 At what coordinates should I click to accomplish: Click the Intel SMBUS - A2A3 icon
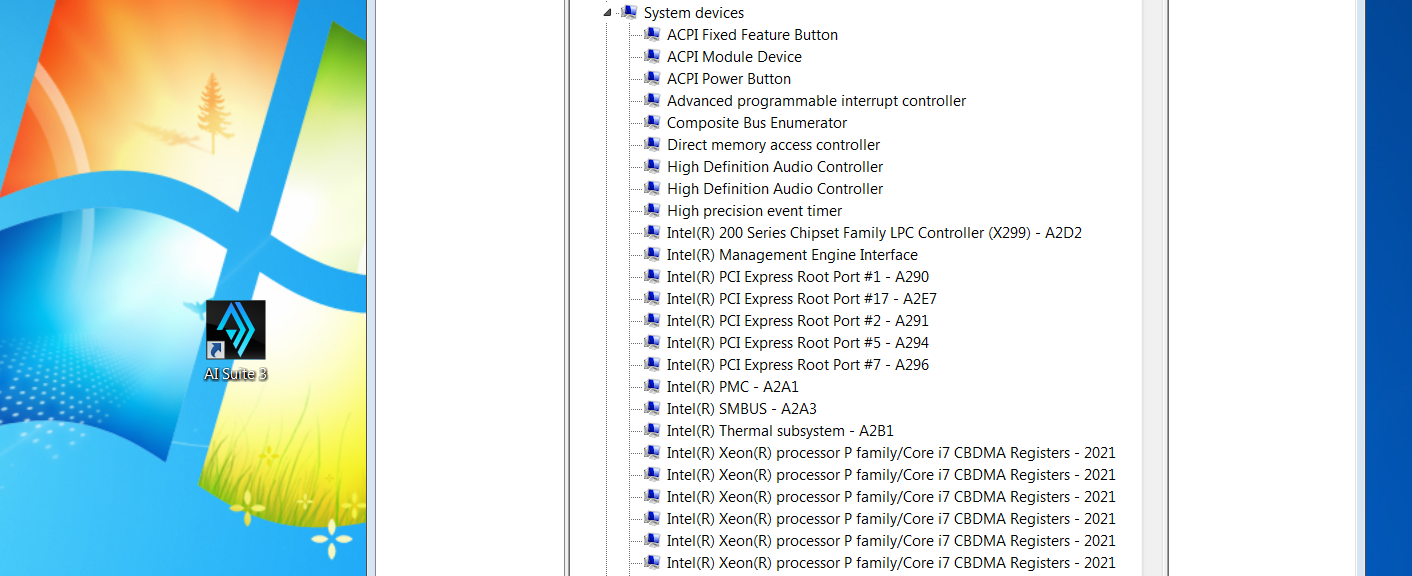[x=652, y=409]
